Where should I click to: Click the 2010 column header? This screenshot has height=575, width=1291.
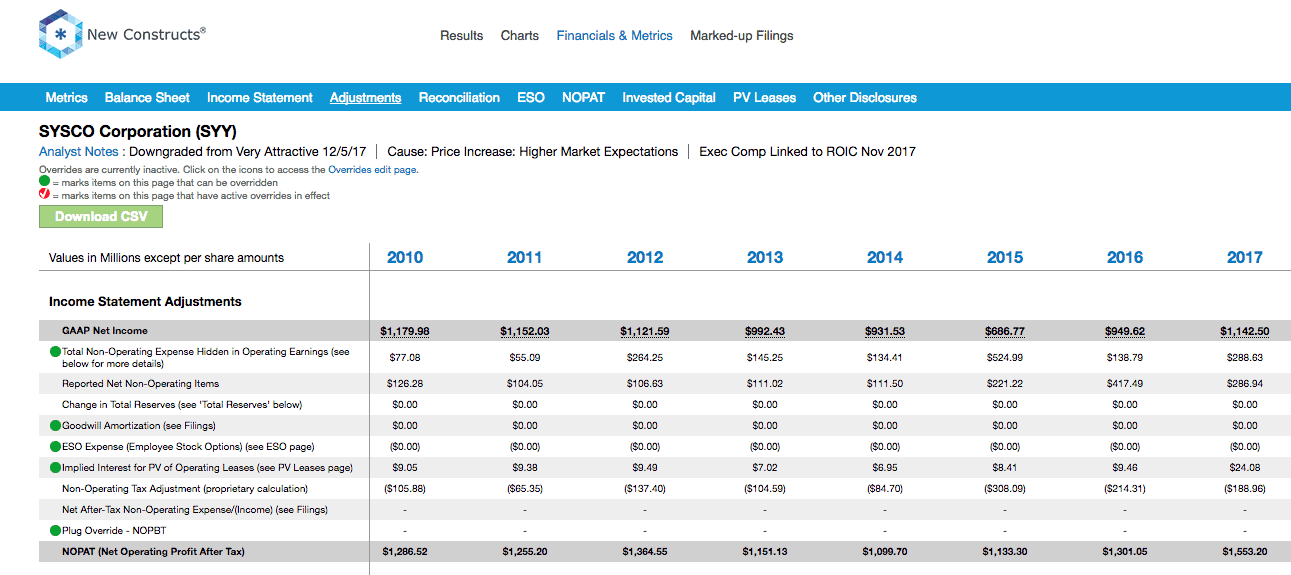pyautogui.click(x=405, y=258)
